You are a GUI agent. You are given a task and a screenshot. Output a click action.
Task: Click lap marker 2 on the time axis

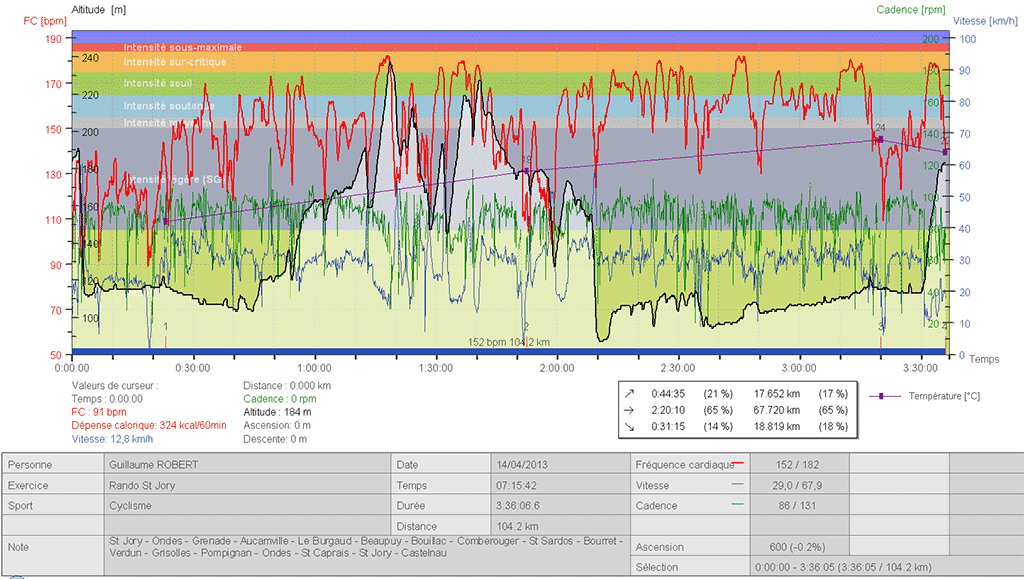click(526, 326)
